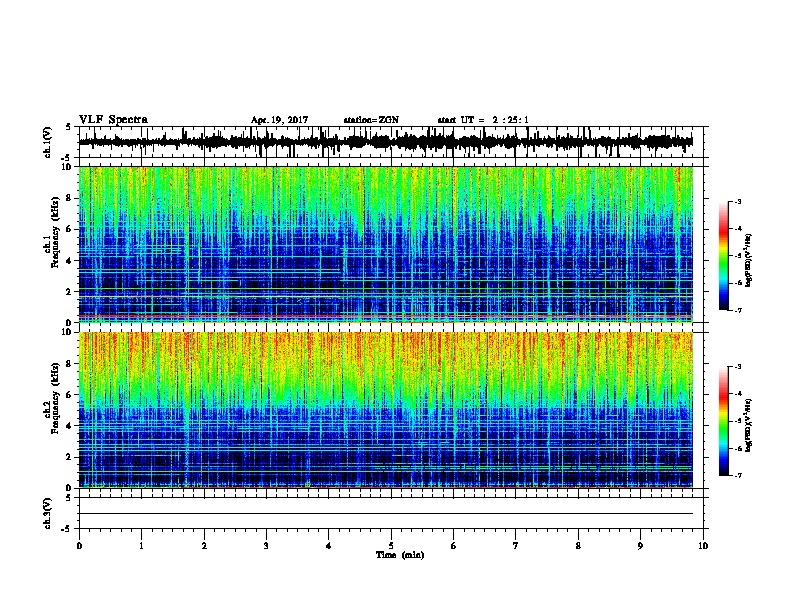Image resolution: width=792 pixels, height=612 pixels.
Task: Click the log(PSD) label beside ch.2 color bar
Action: tap(749, 425)
